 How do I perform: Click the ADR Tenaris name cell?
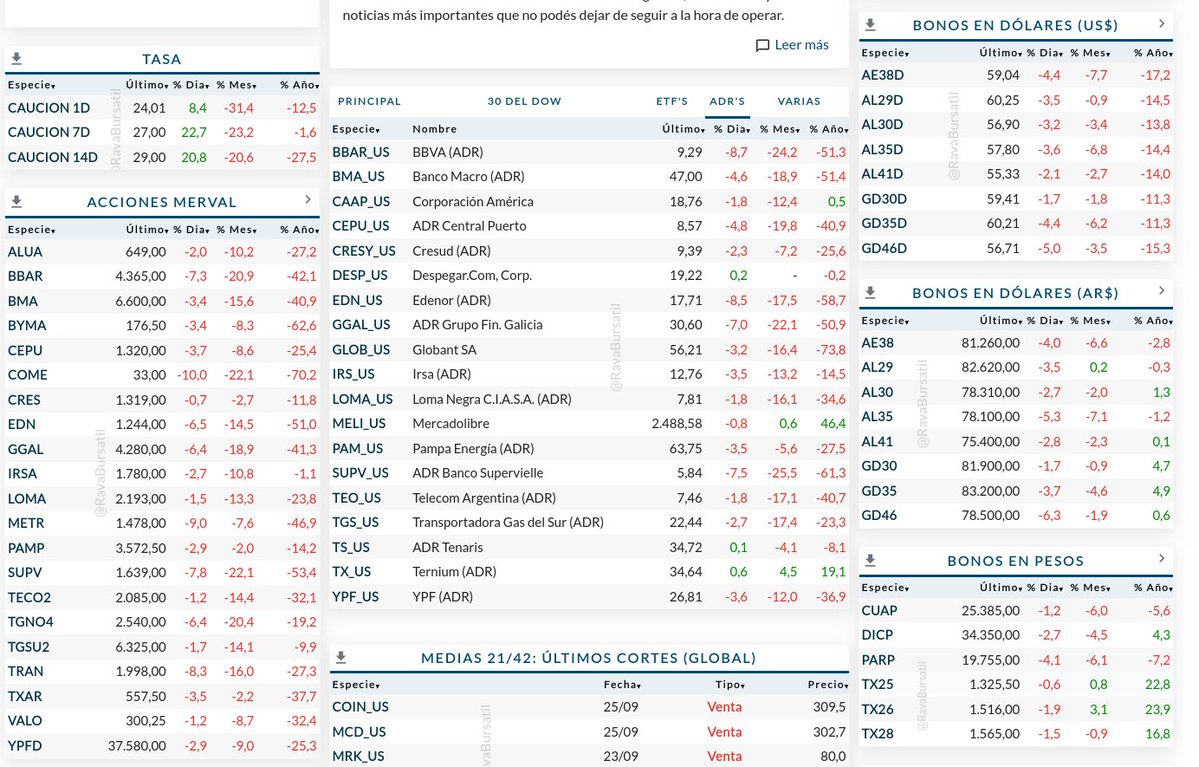(x=447, y=548)
